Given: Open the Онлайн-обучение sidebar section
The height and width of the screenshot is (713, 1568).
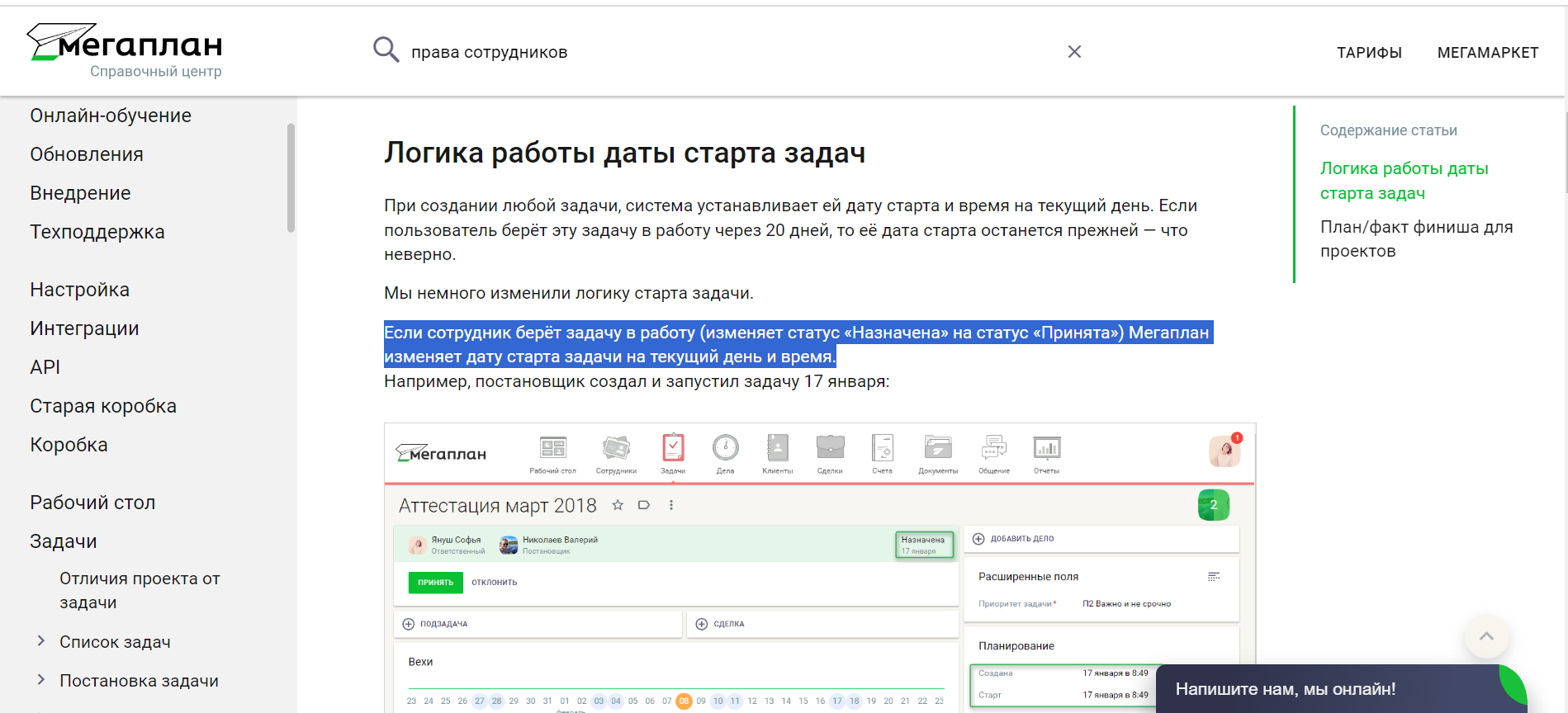Looking at the screenshot, I should [111, 116].
